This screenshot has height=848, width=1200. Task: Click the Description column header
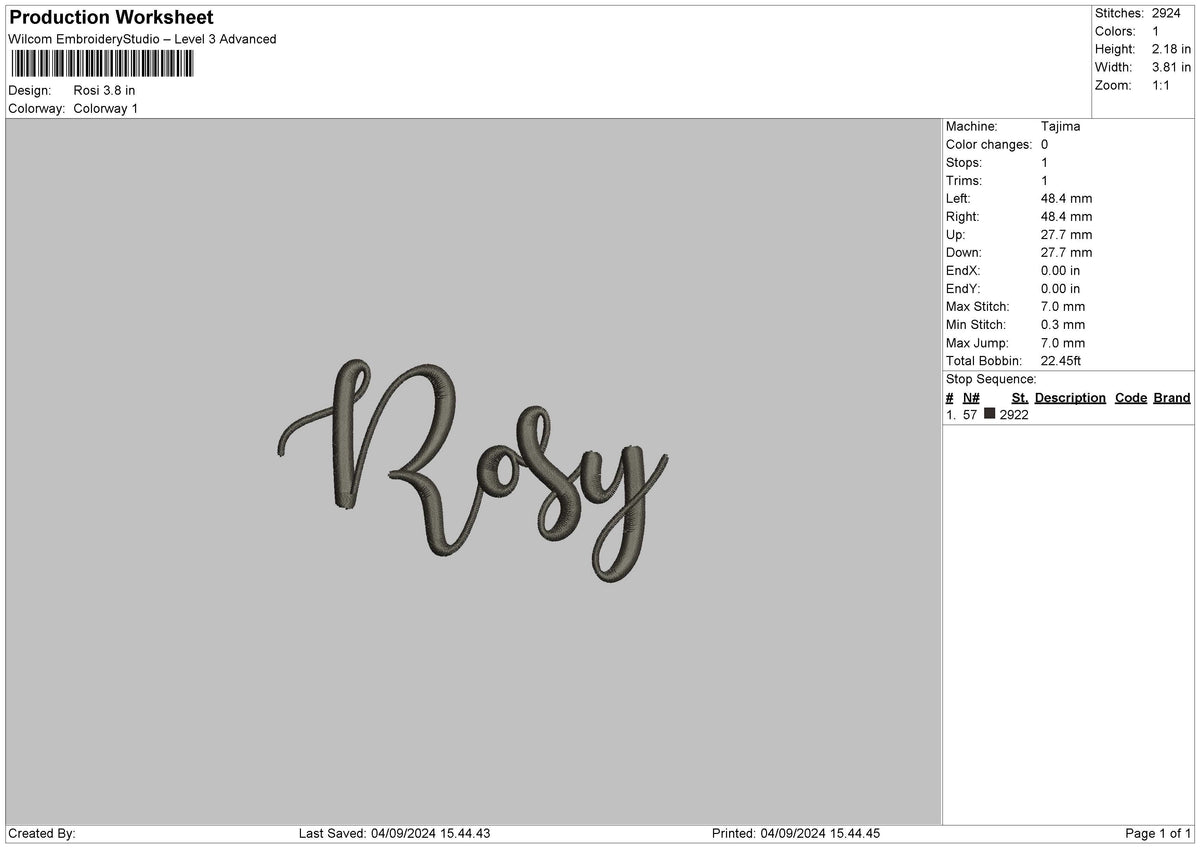1070,397
